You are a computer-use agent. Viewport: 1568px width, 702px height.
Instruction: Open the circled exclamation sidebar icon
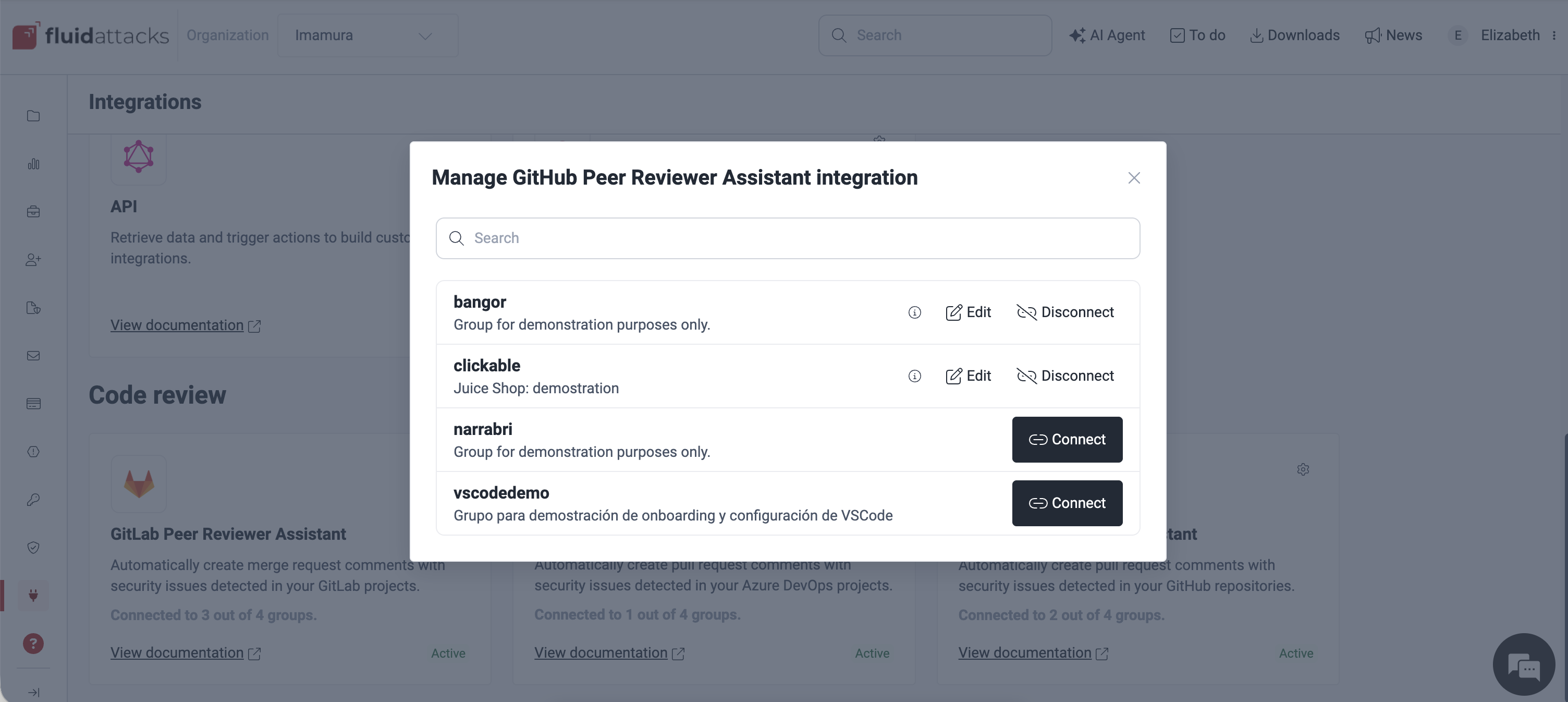(x=33, y=452)
